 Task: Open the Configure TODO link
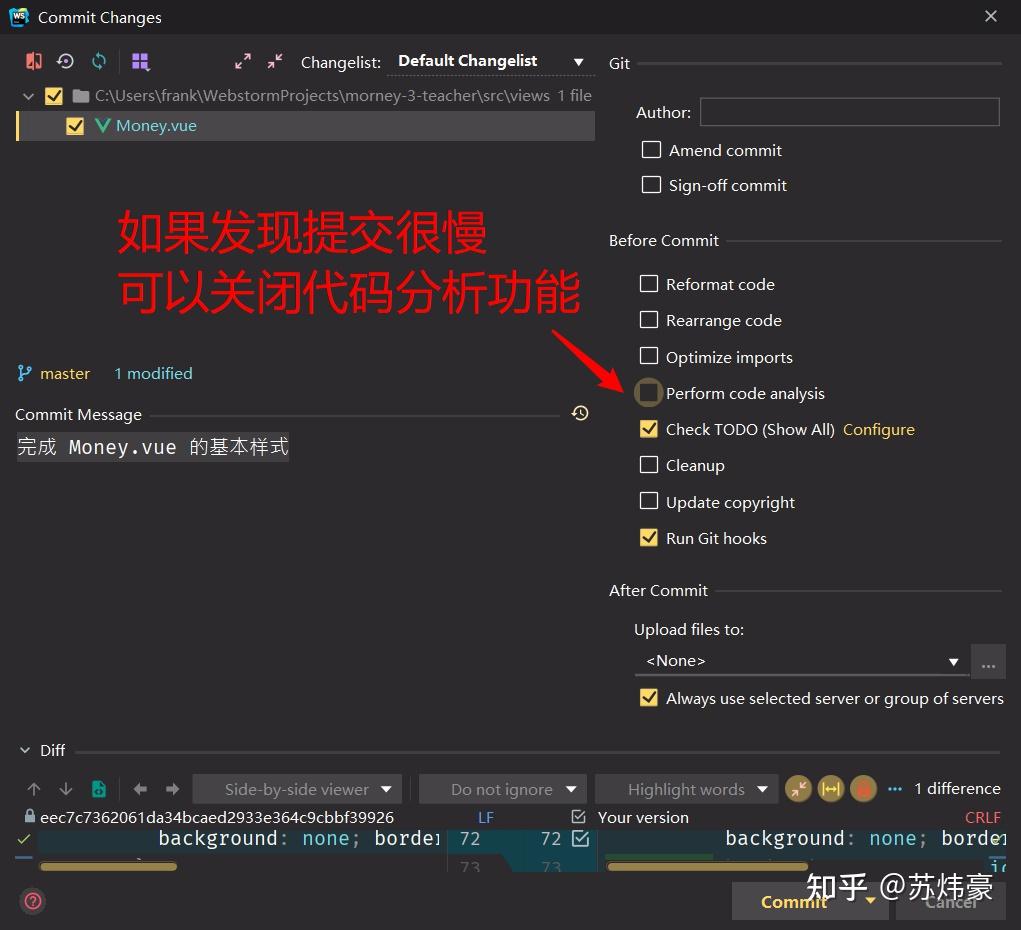(878, 430)
